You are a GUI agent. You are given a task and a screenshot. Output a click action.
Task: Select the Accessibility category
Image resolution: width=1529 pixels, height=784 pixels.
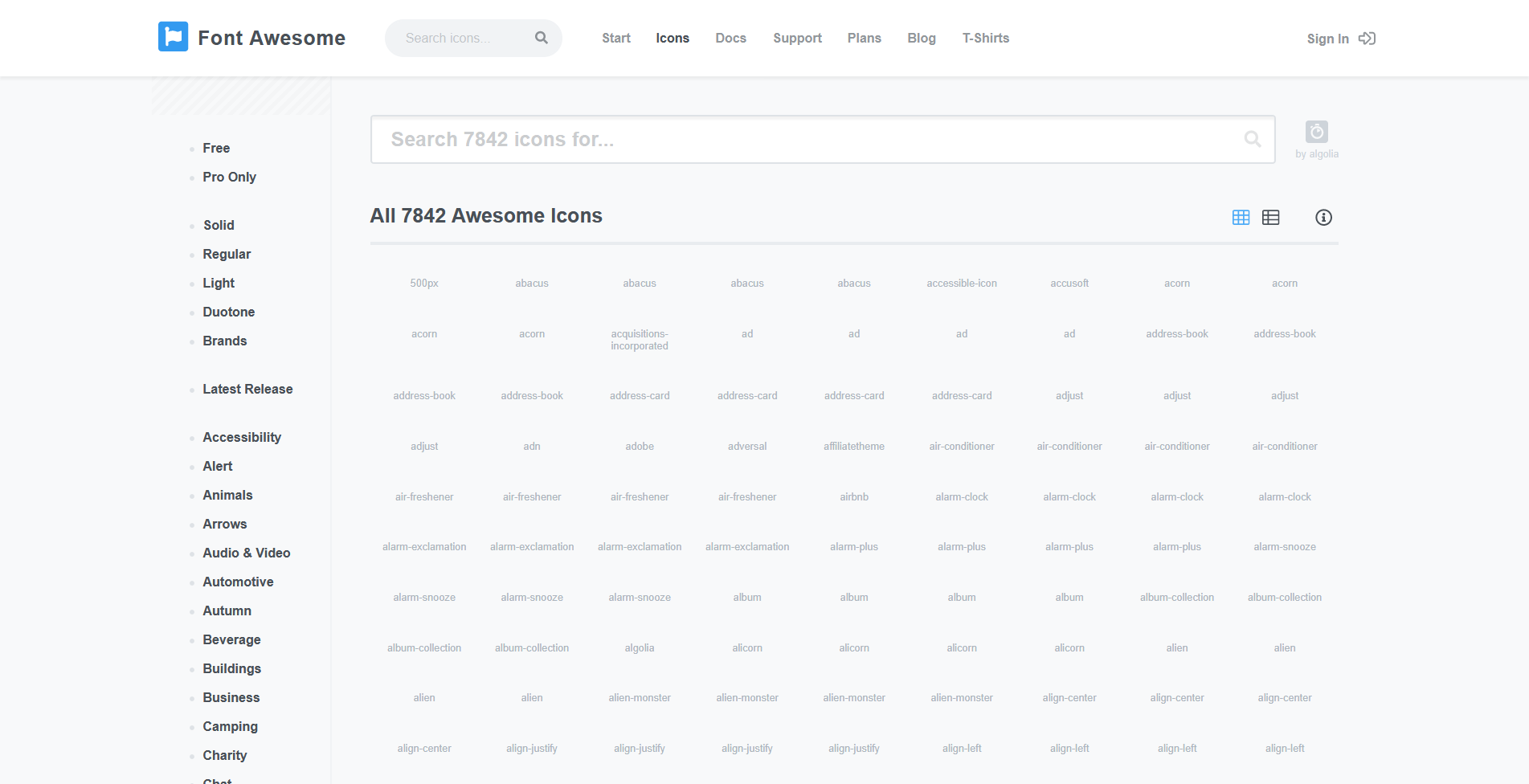[x=242, y=437]
